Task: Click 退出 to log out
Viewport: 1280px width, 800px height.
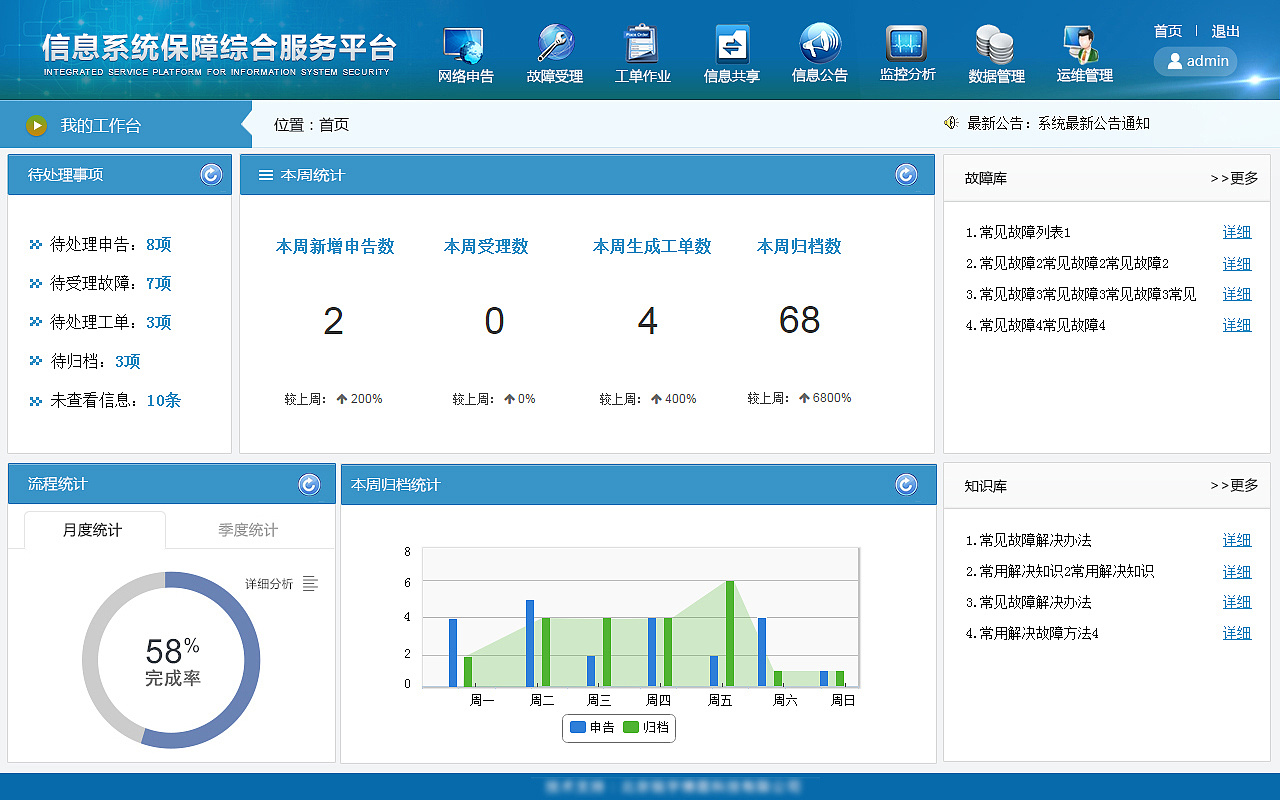Action: (1226, 31)
